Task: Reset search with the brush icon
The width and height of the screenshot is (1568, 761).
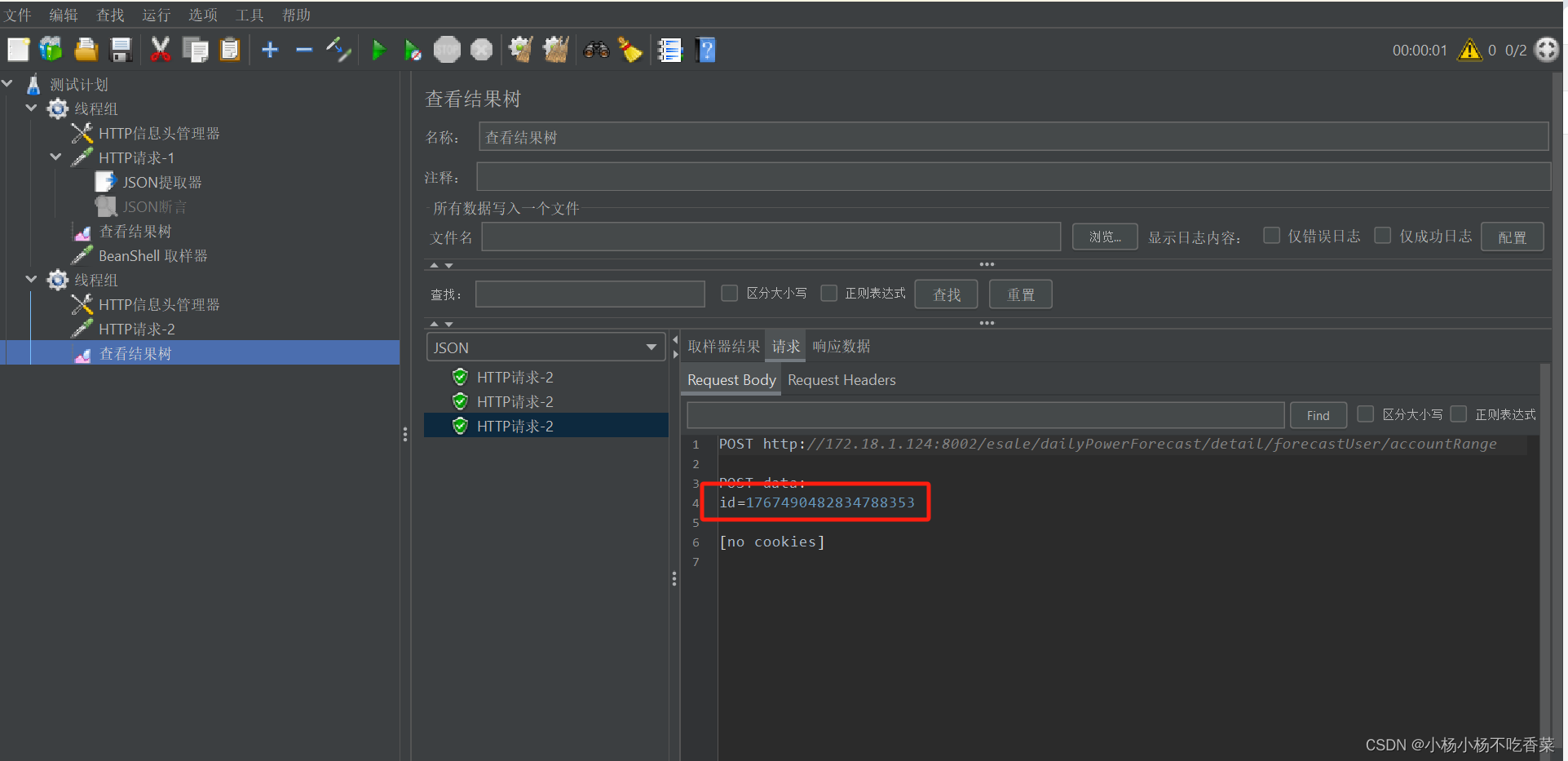Action: click(x=630, y=50)
